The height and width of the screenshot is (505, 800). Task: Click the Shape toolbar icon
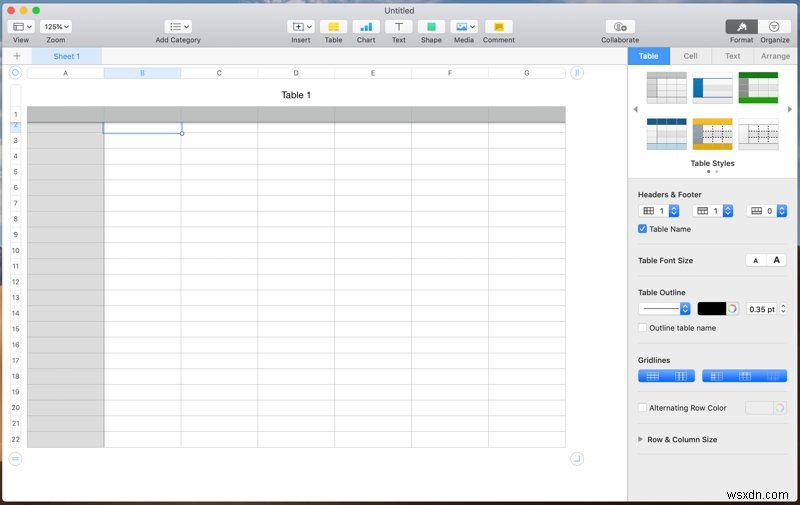[x=431, y=27]
